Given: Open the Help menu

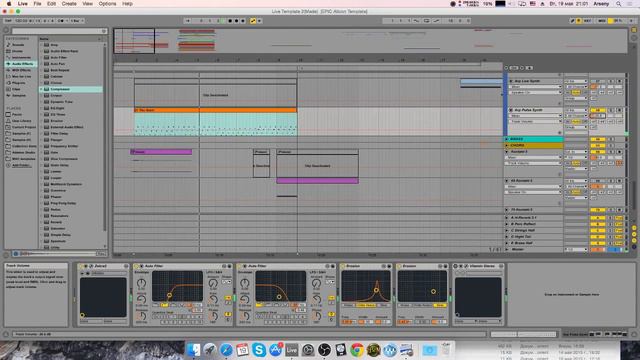Looking at the screenshot, I should (x=127, y=4).
